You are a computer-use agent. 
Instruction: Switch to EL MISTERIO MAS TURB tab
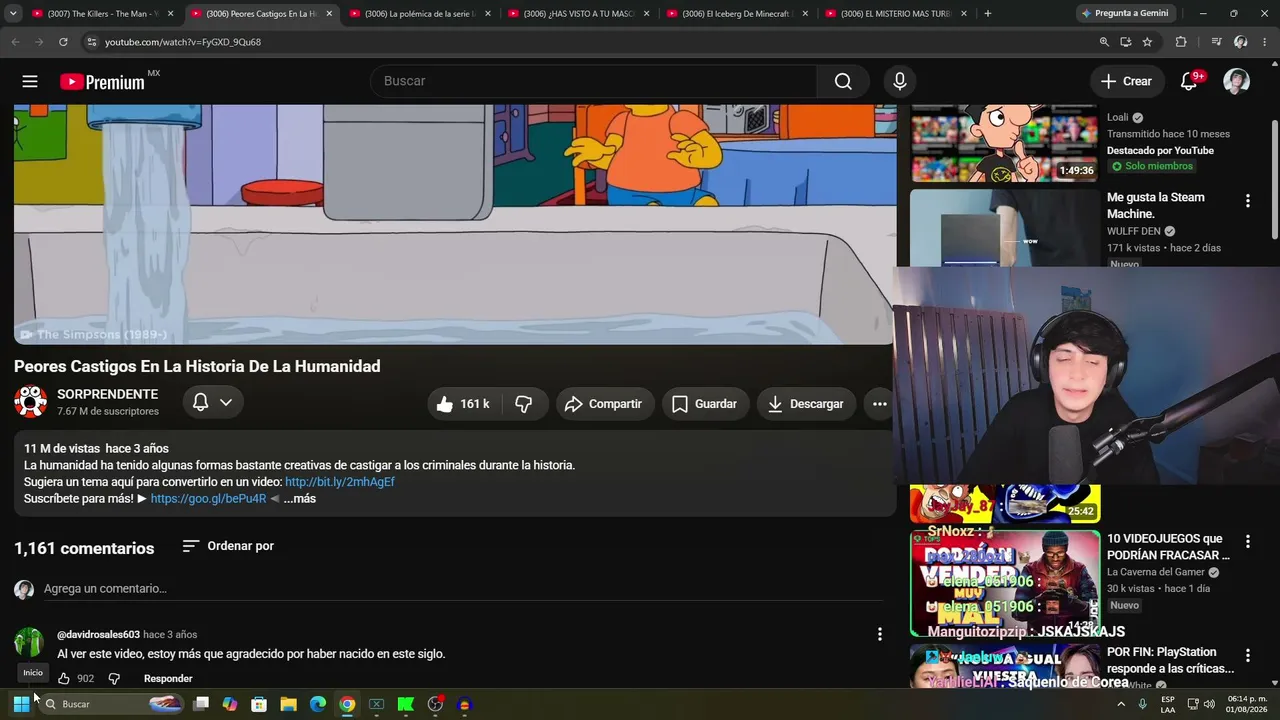click(895, 14)
